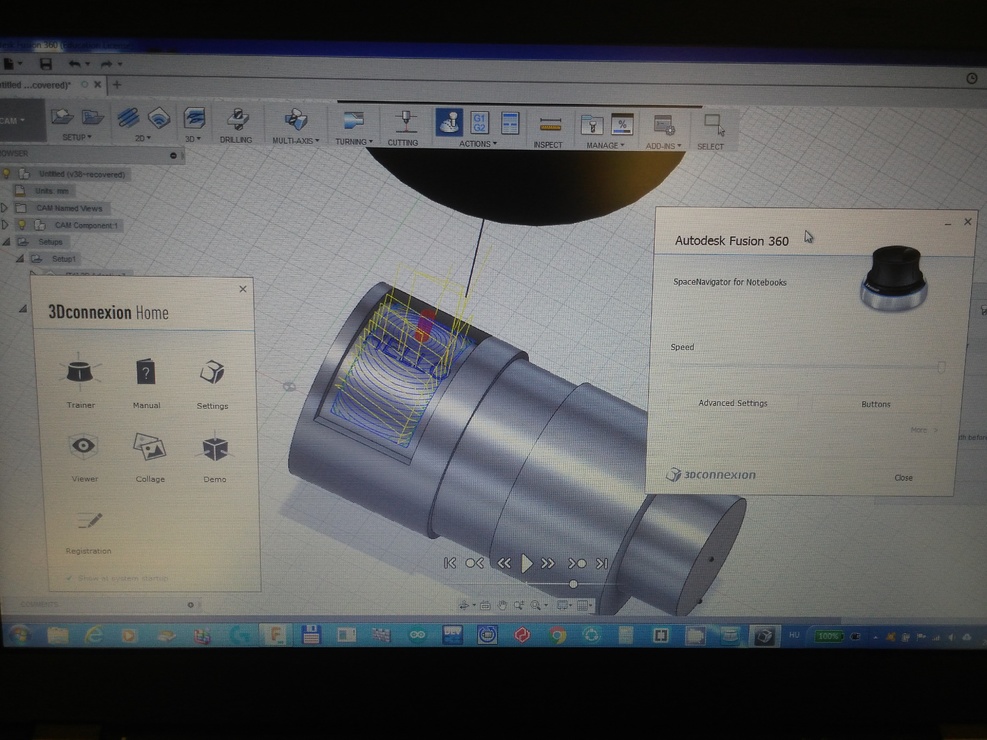Open the Viewer icon in 3Dconnexion Home
The height and width of the screenshot is (740, 987).
(83, 446)
